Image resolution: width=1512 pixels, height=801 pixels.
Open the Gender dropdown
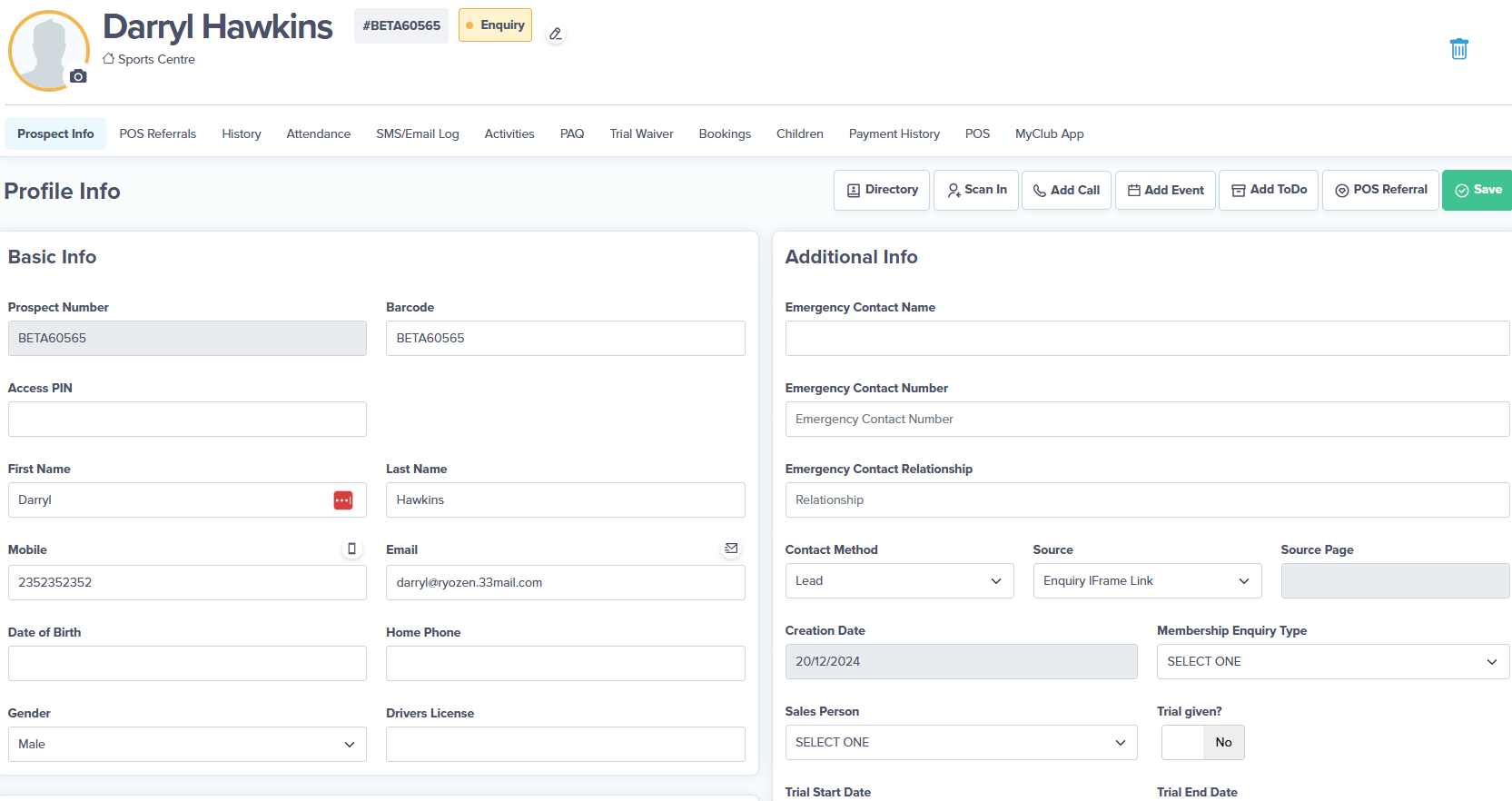[x=187, y=745]
